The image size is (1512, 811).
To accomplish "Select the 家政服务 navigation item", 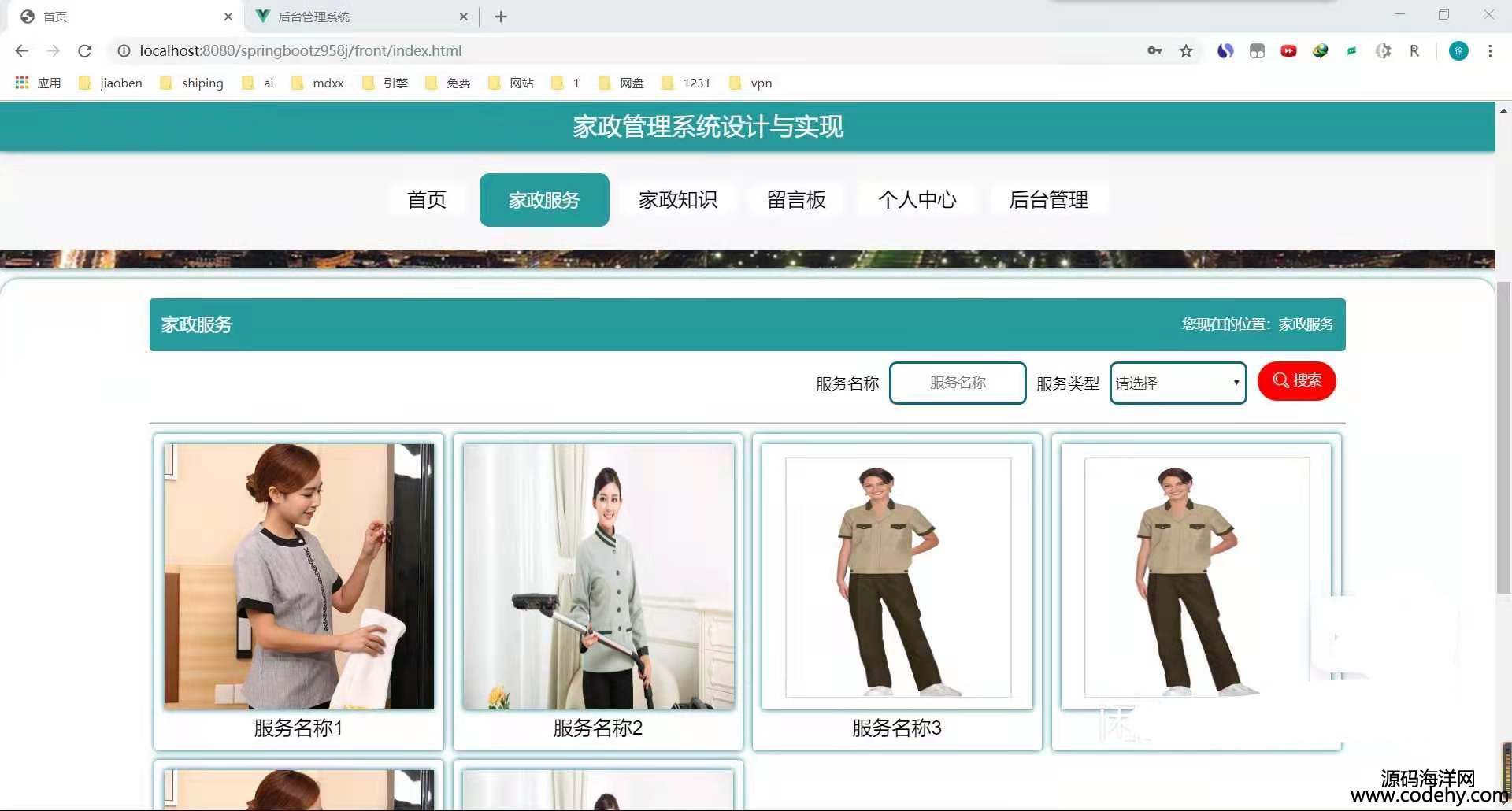I will click(544, 200).
